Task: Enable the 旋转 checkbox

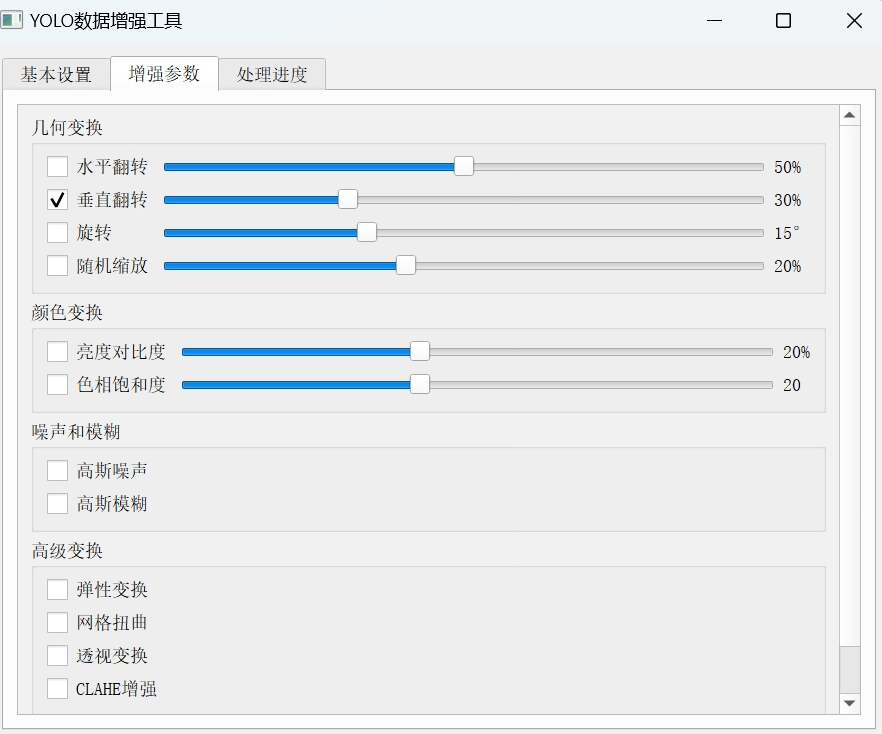Action: pos(58,233)
